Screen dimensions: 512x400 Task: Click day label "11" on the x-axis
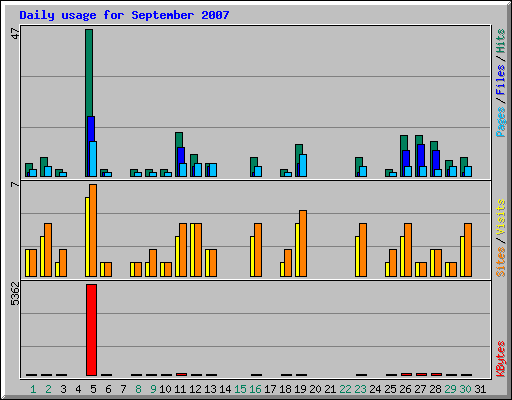pyautogui.click(x=180, y=389)
